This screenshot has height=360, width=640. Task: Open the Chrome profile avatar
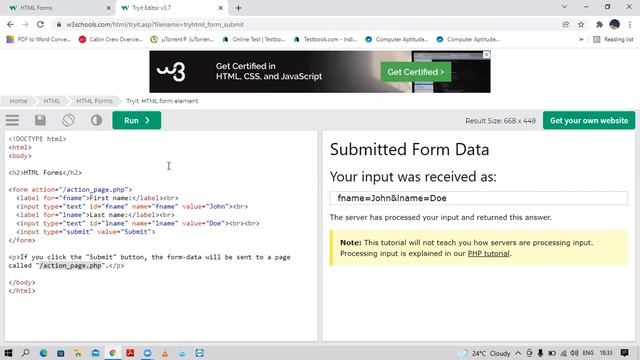point(615,24)
